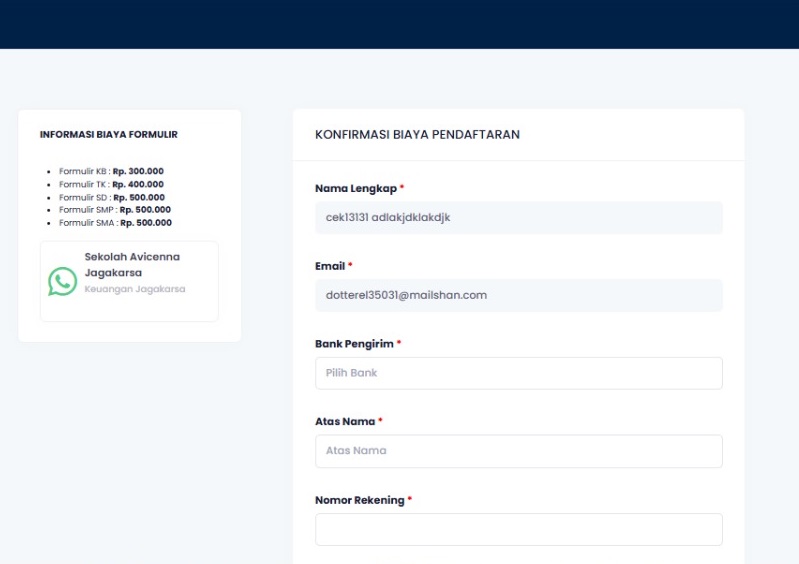
Task: Click the Bank Pengirim label
Action: coord(355,344)
